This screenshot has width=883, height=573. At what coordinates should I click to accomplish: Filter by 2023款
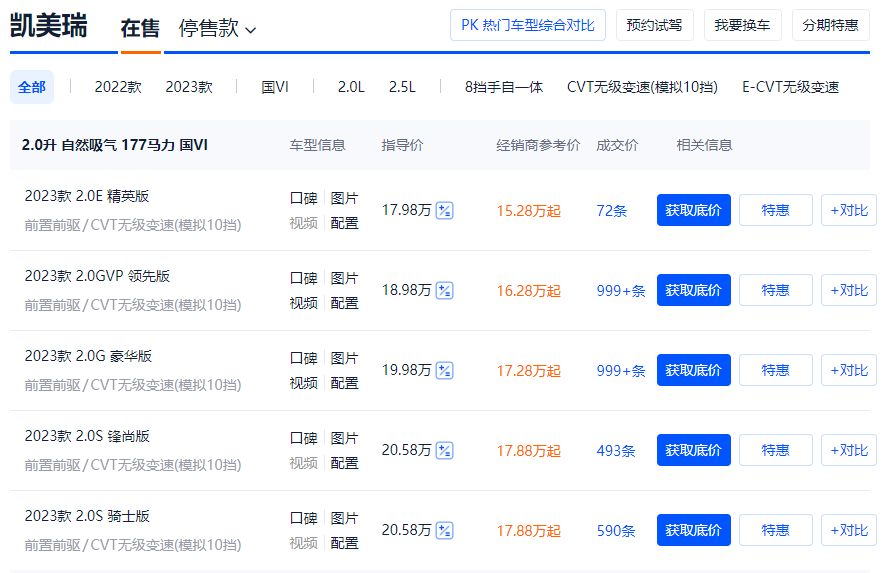point(189,87)
